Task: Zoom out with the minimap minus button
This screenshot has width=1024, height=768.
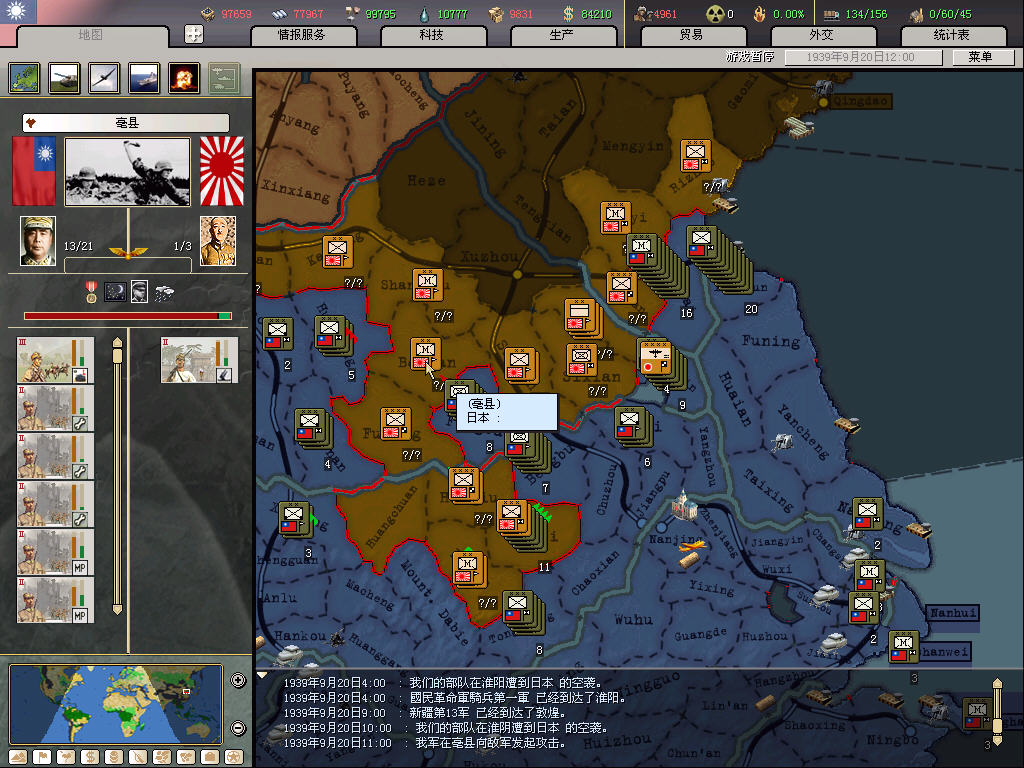Action: coord(238,728)
